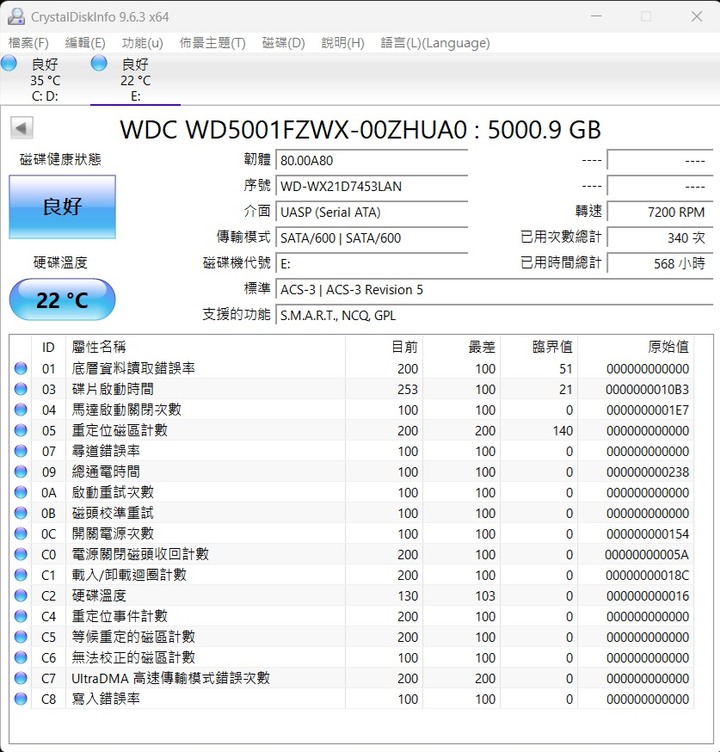Open the 檔案(F) file menu
This screenshot has height=752, width=720.
click(28, 43)
